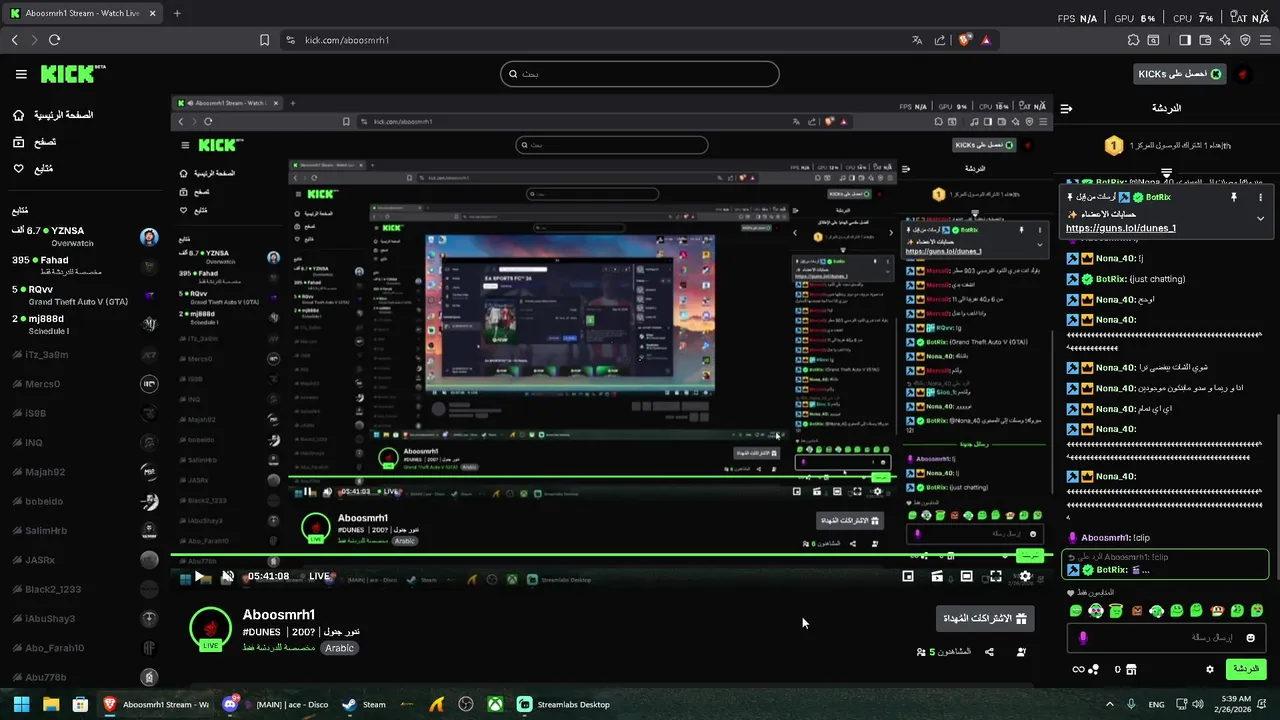Open the Kick sidebar hamburger menu
The image size is (1280, 720).
point(21,74)
